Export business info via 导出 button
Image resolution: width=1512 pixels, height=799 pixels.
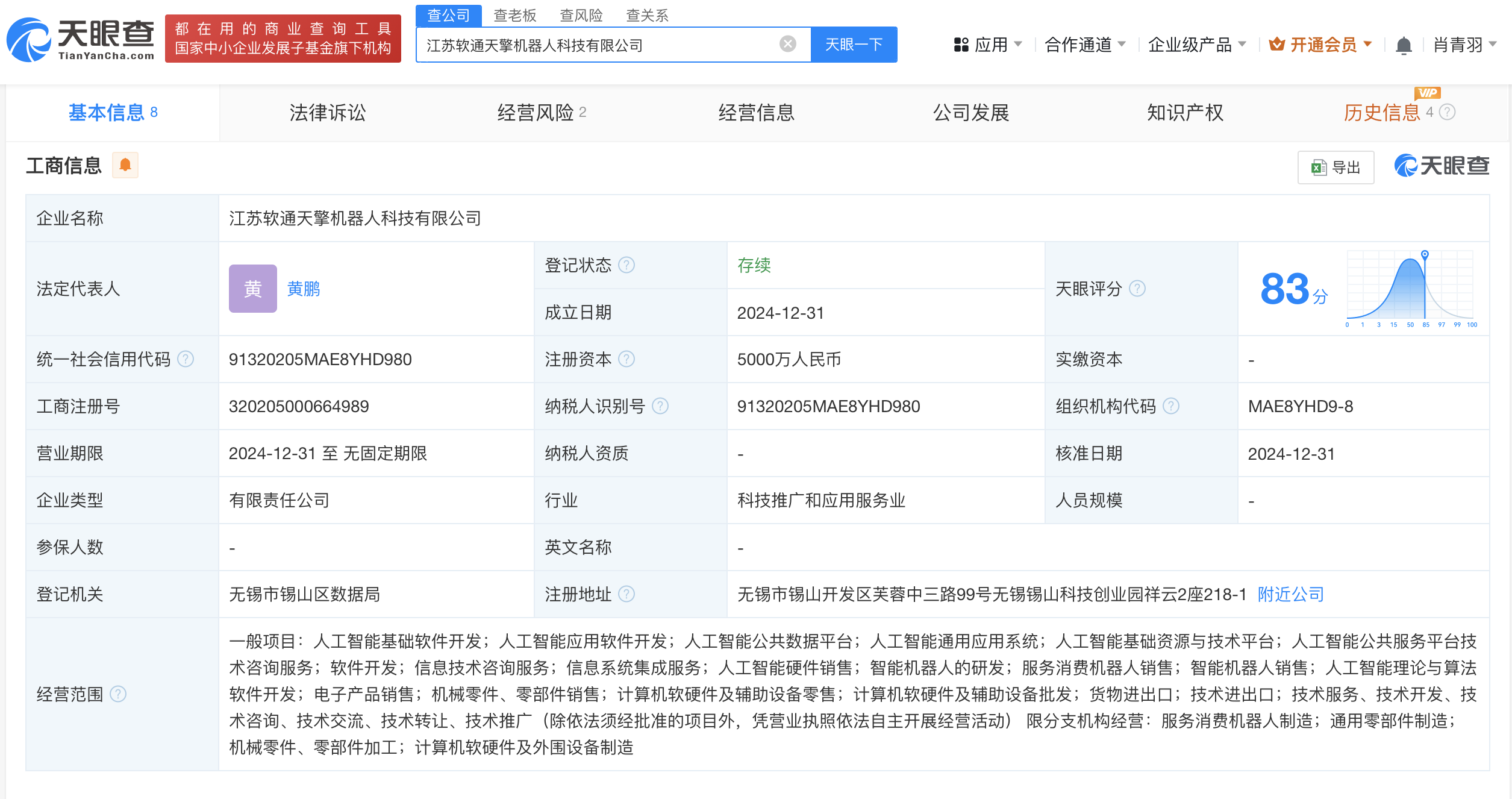tap(1335, 168)
